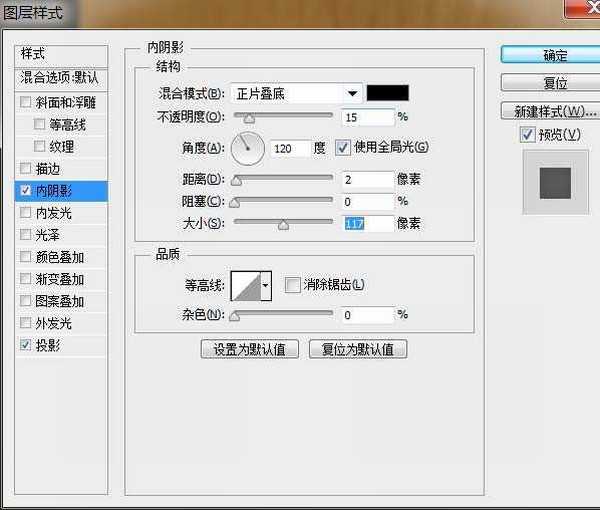Viewport: 600px width, 510px height.
Task: Click the 不透明度 value input field
Action: [367, 117]
